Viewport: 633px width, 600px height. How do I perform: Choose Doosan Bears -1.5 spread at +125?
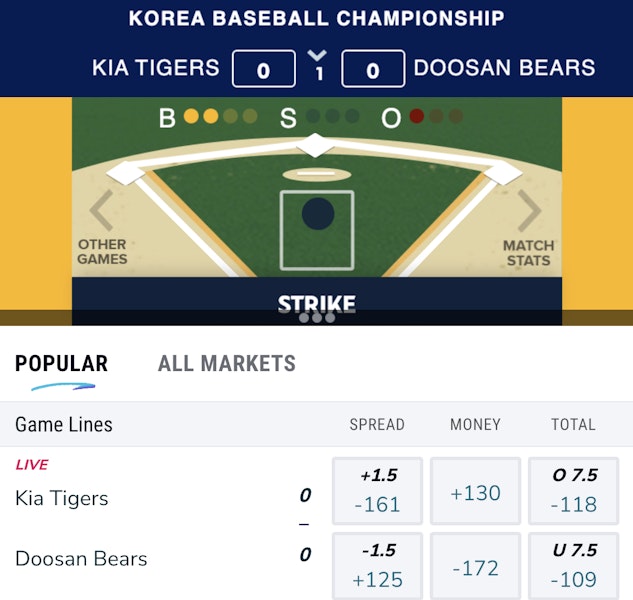(377, 566)
